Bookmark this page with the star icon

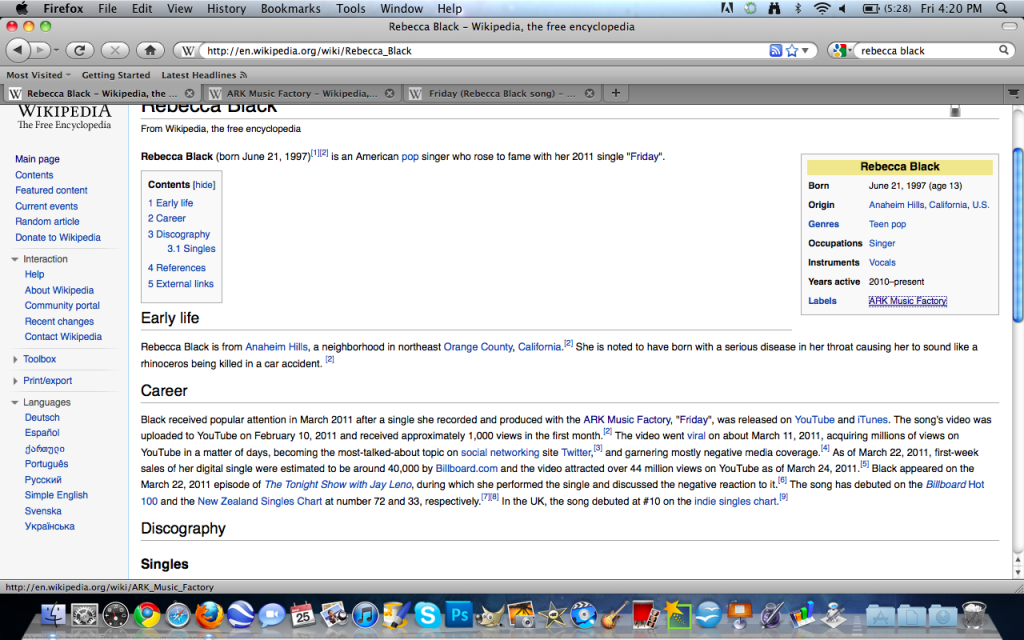792,50
